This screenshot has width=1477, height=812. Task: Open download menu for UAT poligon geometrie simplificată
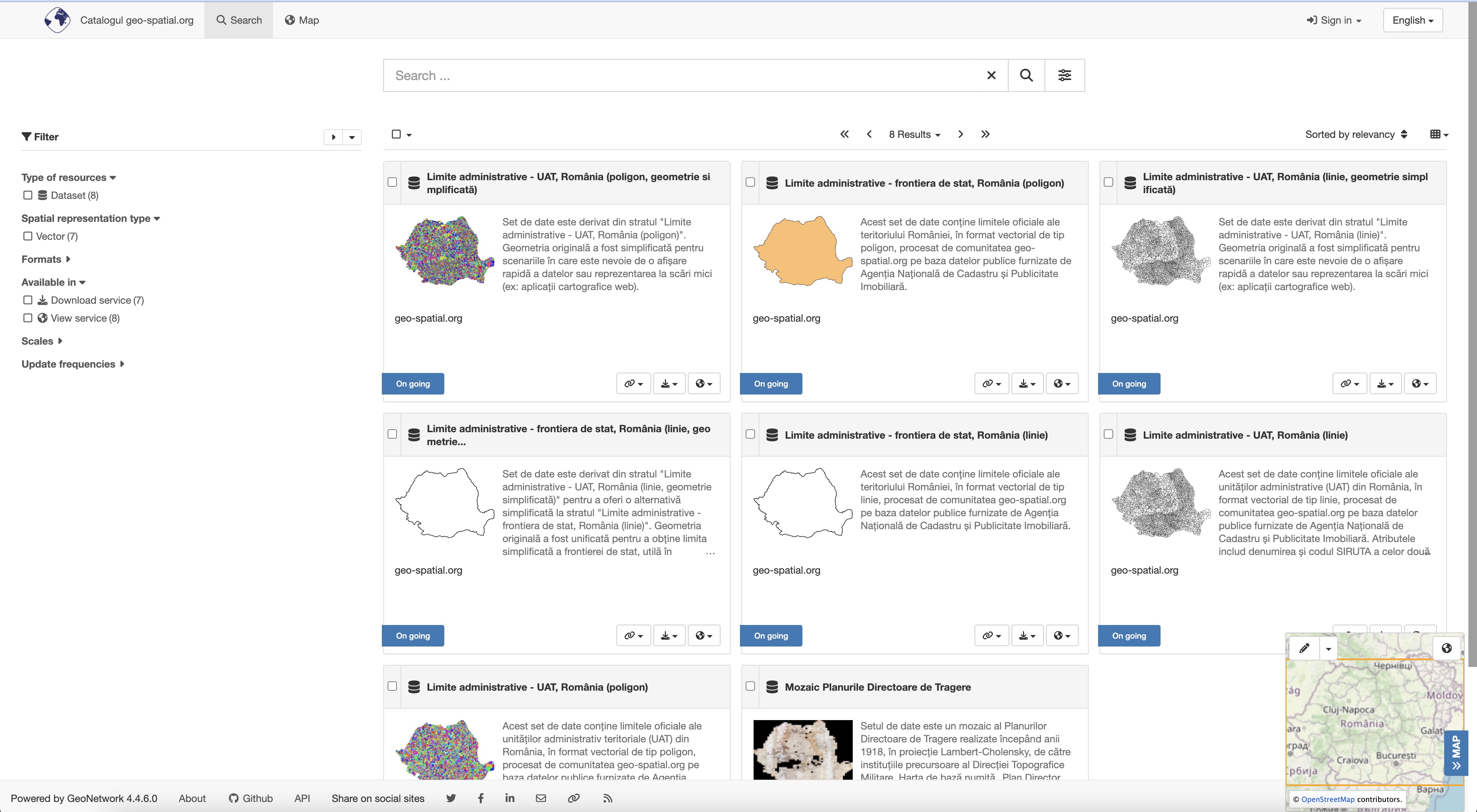click(x=669, y=383)
